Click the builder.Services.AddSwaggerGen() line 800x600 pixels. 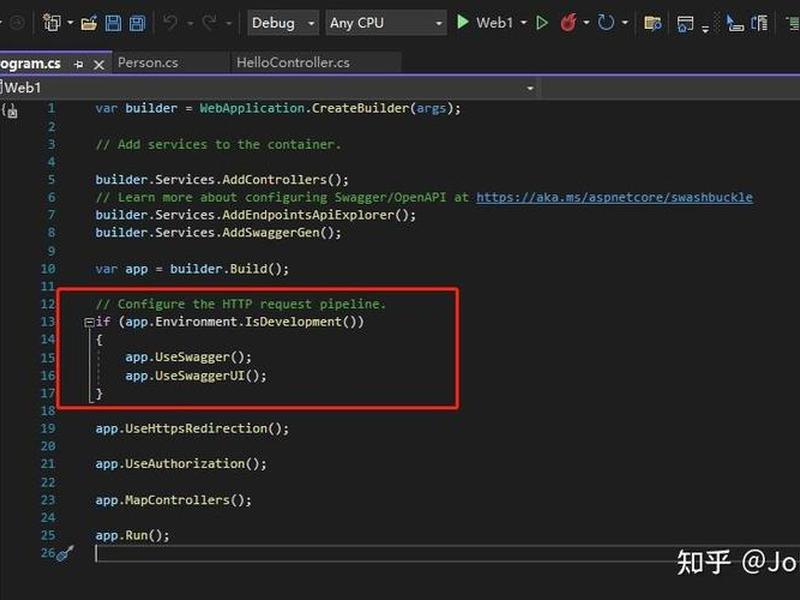218,233
